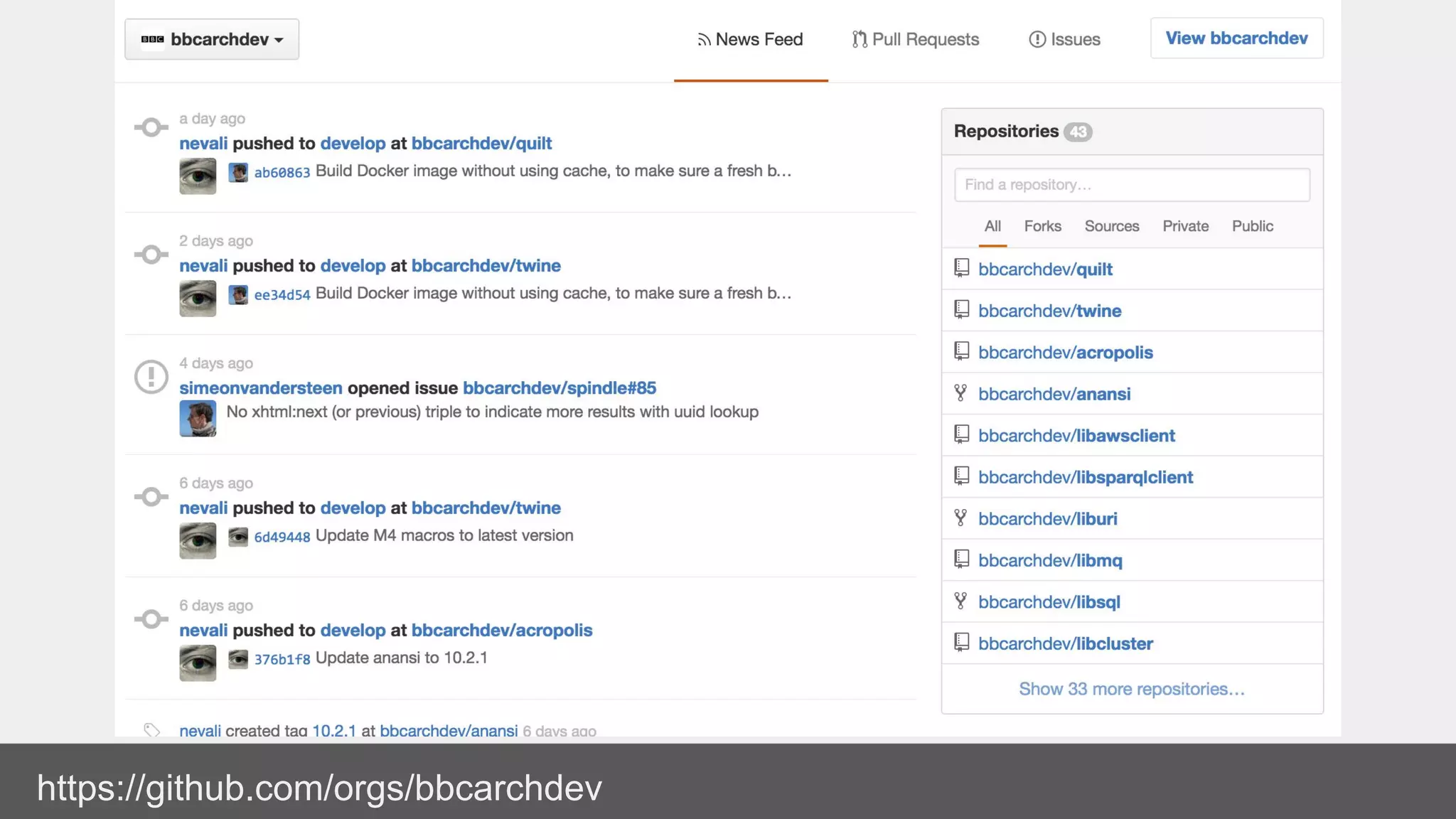This screenshot has width=1456, height=819.
Task: Click the tag icon for the 10.2.1 tag event
Action: click(x=151, y=730)
